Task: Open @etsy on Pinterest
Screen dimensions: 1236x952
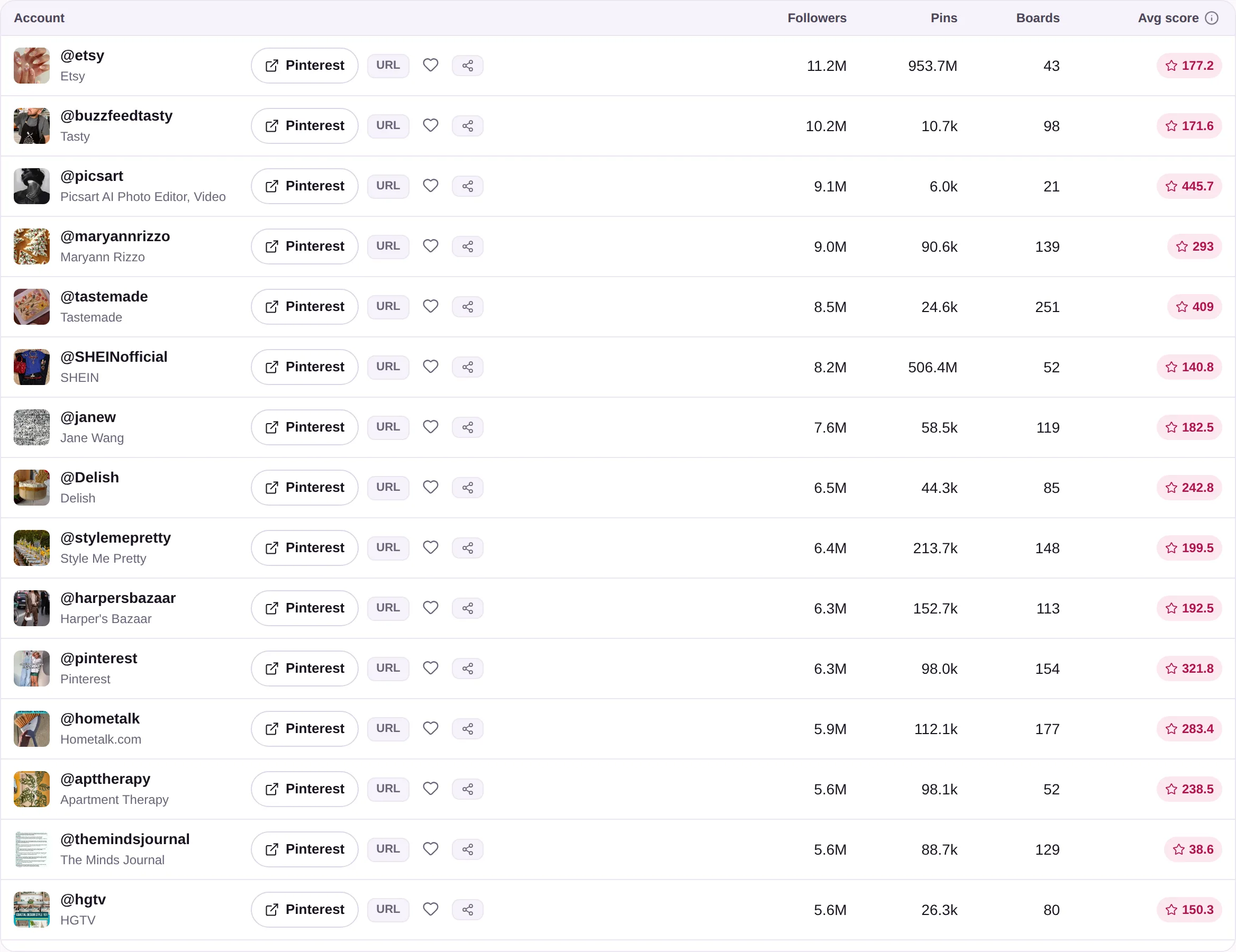Action: (x=304, y=66)
